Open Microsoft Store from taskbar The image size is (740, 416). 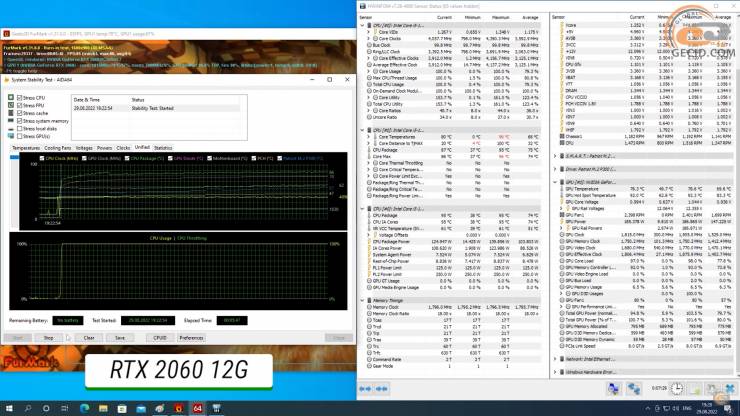(x=122, y=408)
